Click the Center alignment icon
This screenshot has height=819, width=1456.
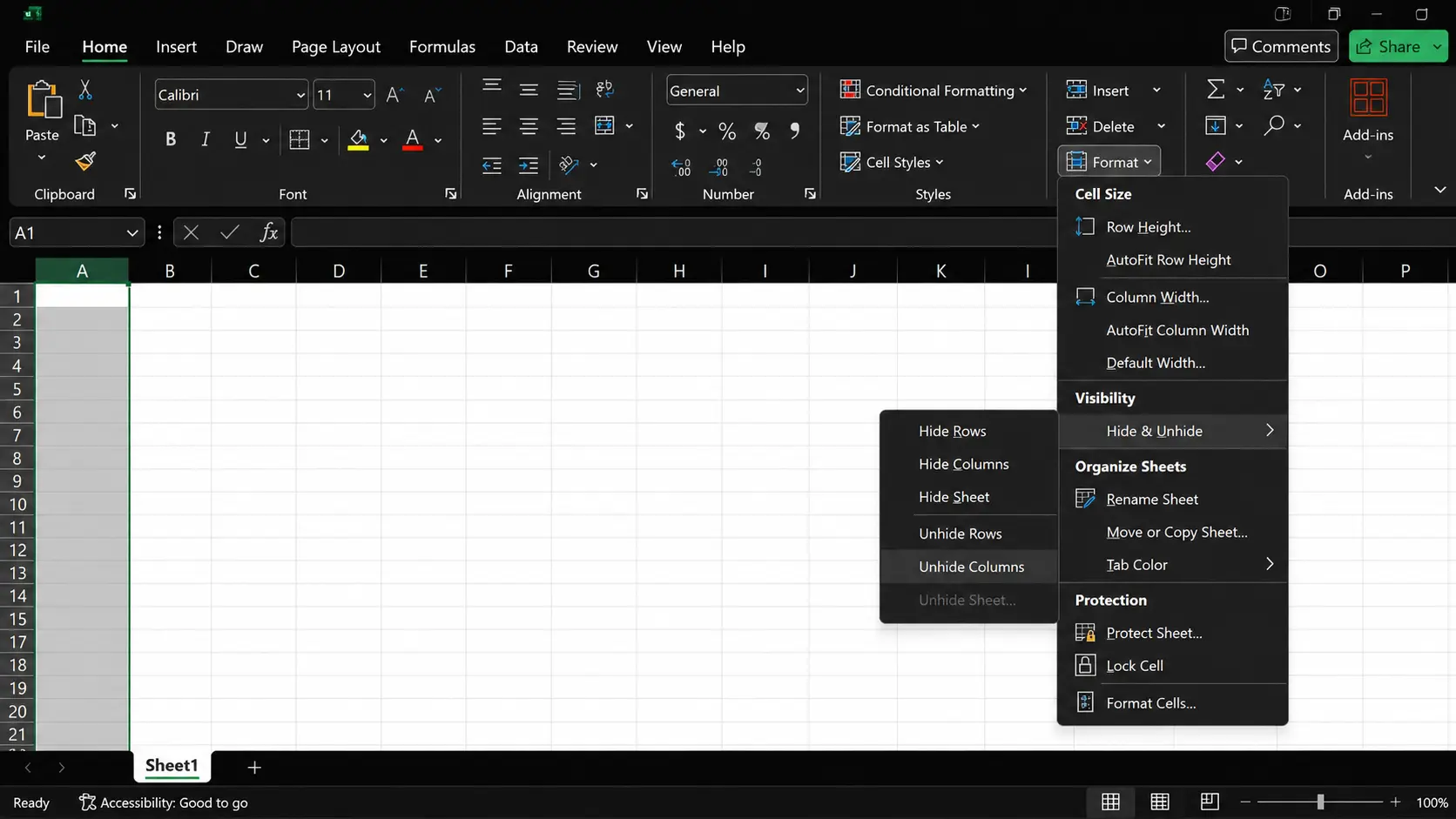pyautogui.click(x=529, y=127)
